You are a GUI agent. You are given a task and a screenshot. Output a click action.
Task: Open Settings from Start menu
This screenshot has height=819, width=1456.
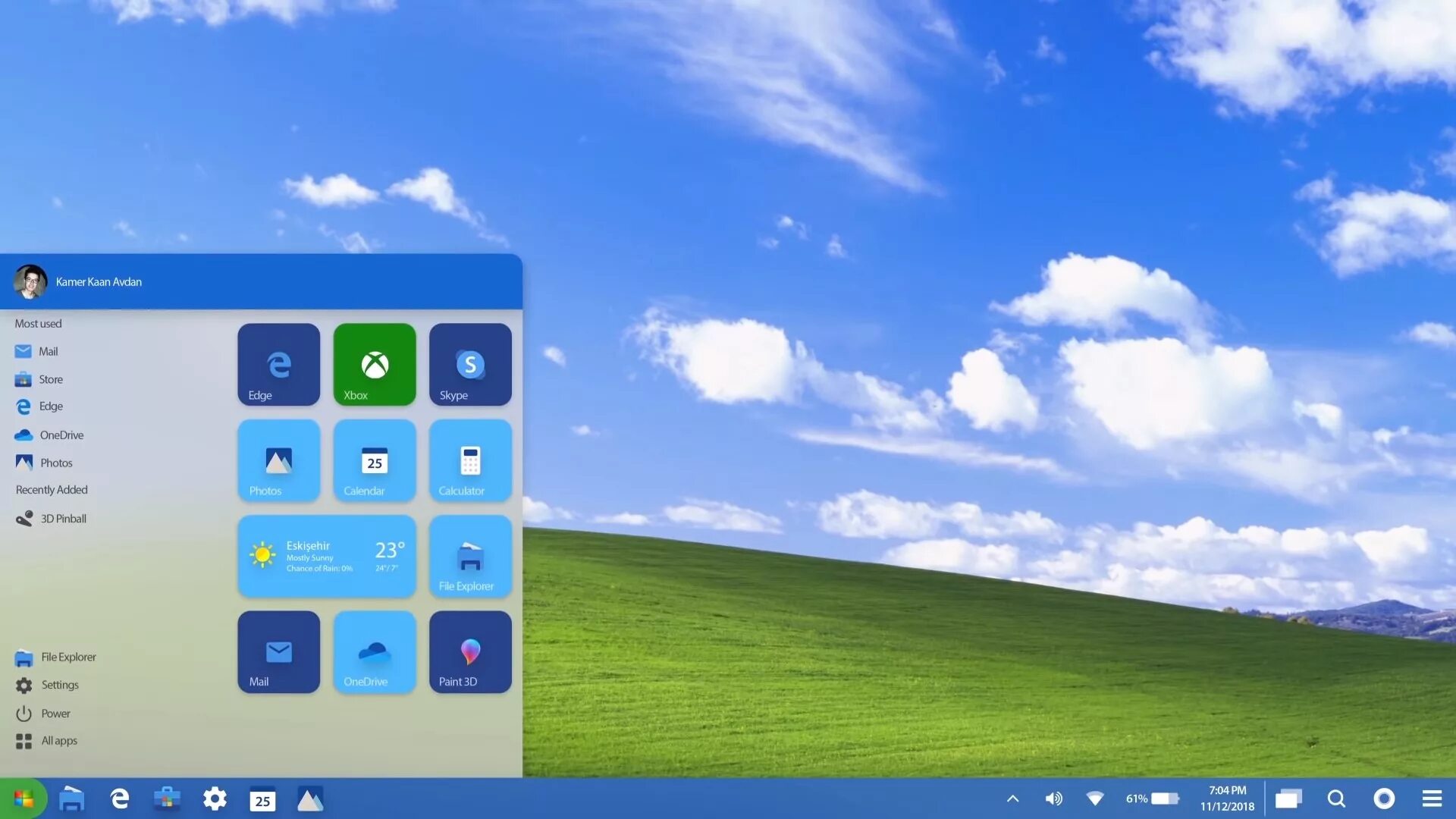point(58,684)
